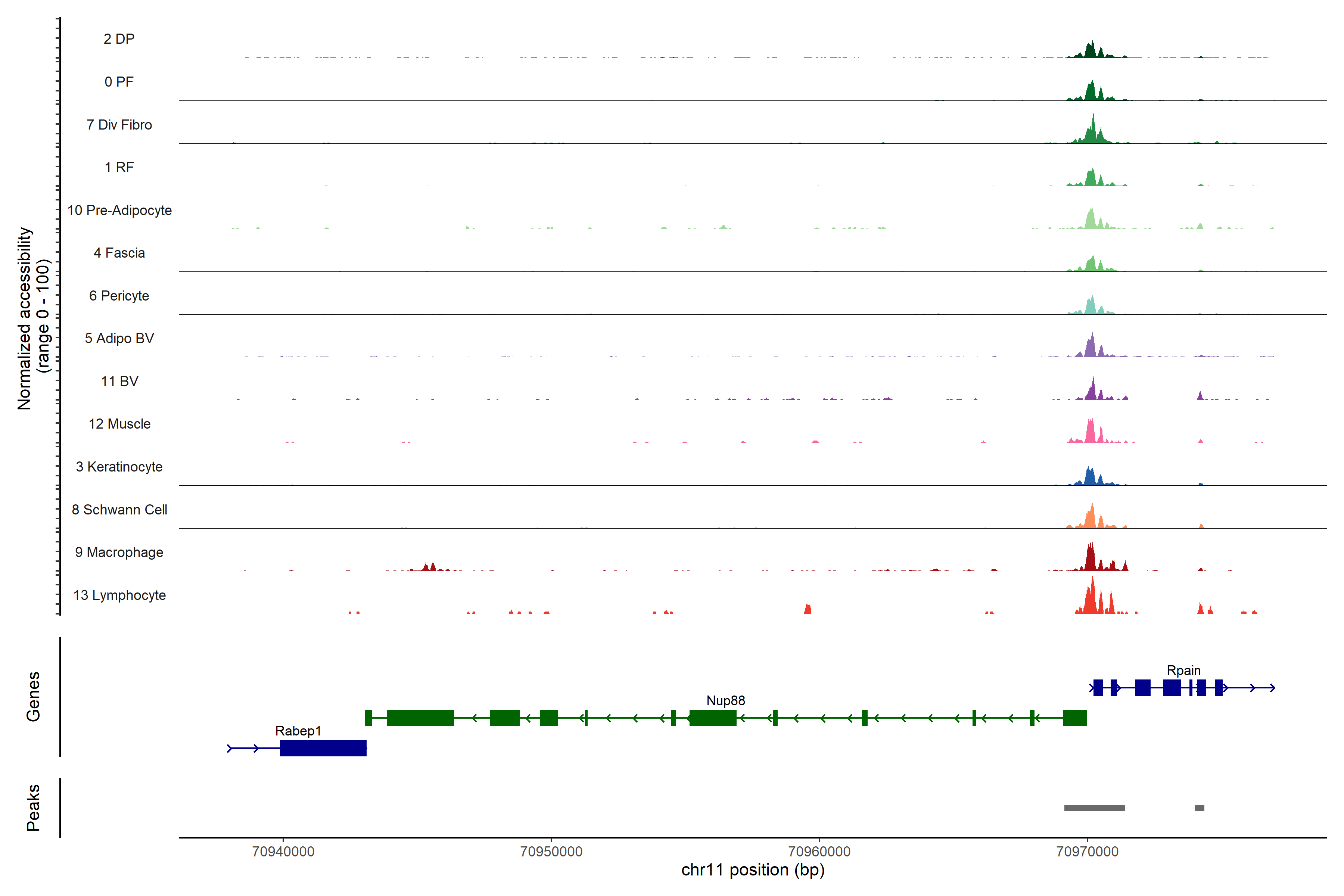Select the 13 Lymphocyte track label

pyautogui.click(x=119, y=595)
